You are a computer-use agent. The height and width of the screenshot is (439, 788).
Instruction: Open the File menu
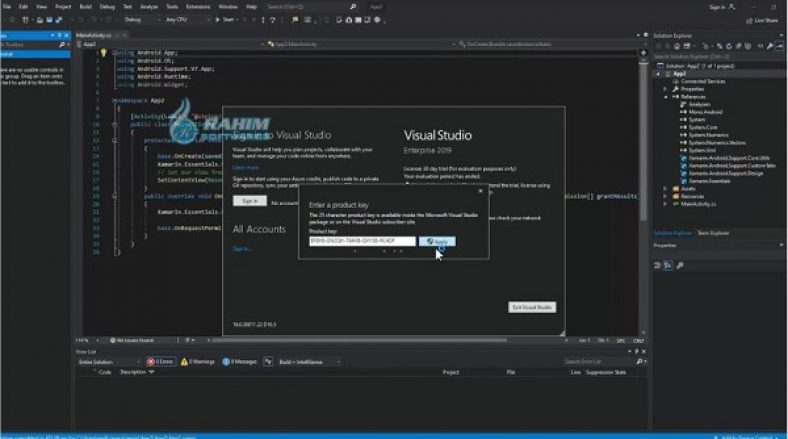pos(7,7)
